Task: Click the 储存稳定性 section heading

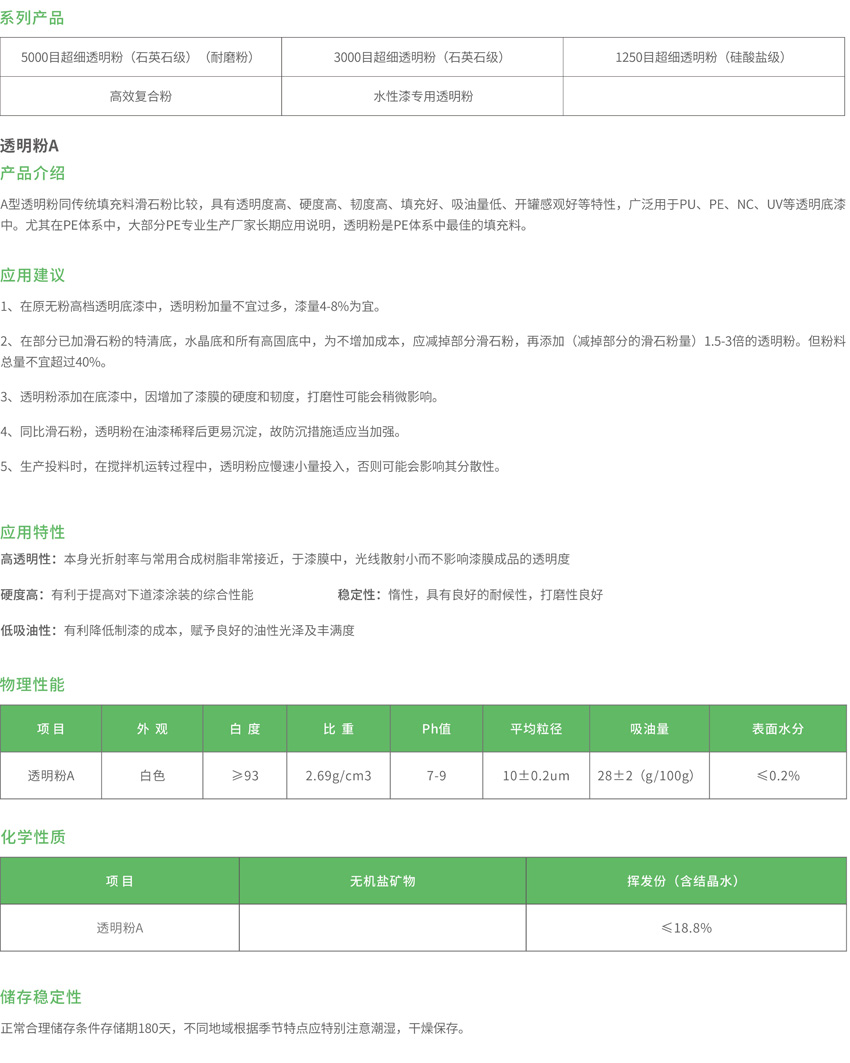Action: pyautogui.click(x=40, y=997)
